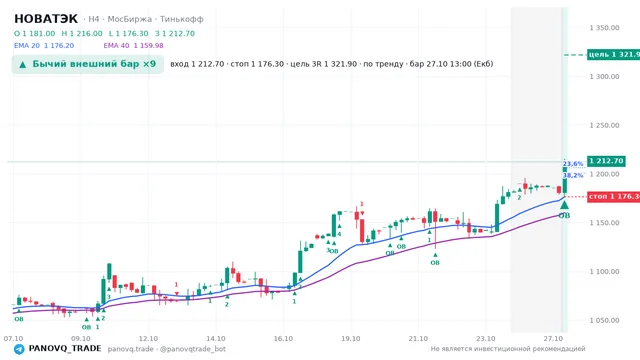The height and width of the screenshot is (360, 640).
Task: Click the 07.10 date on the time axis
Action: tap(13, 338)
